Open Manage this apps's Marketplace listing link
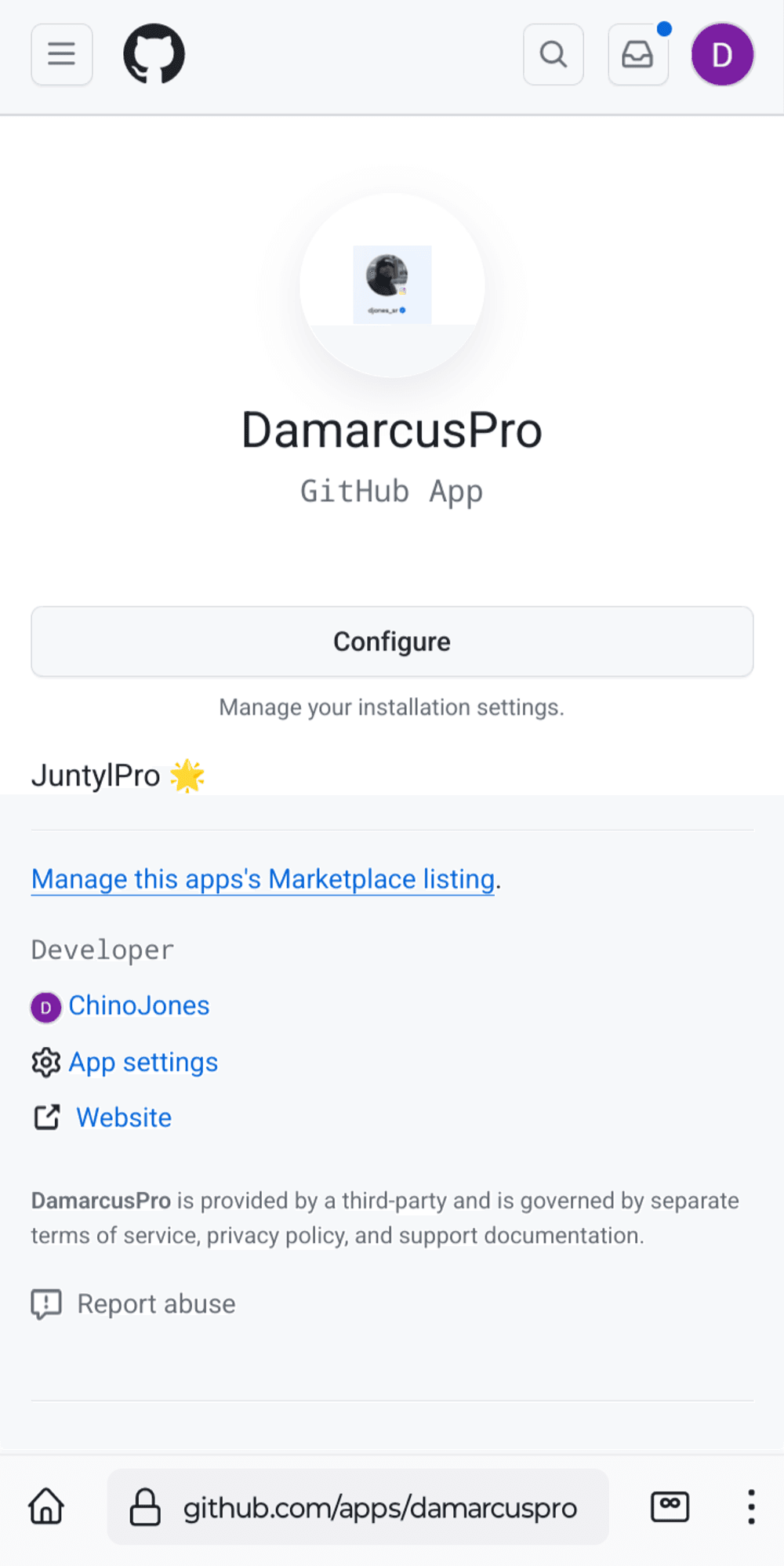This screenshot has height=1566, width=784. click(263, 879)
